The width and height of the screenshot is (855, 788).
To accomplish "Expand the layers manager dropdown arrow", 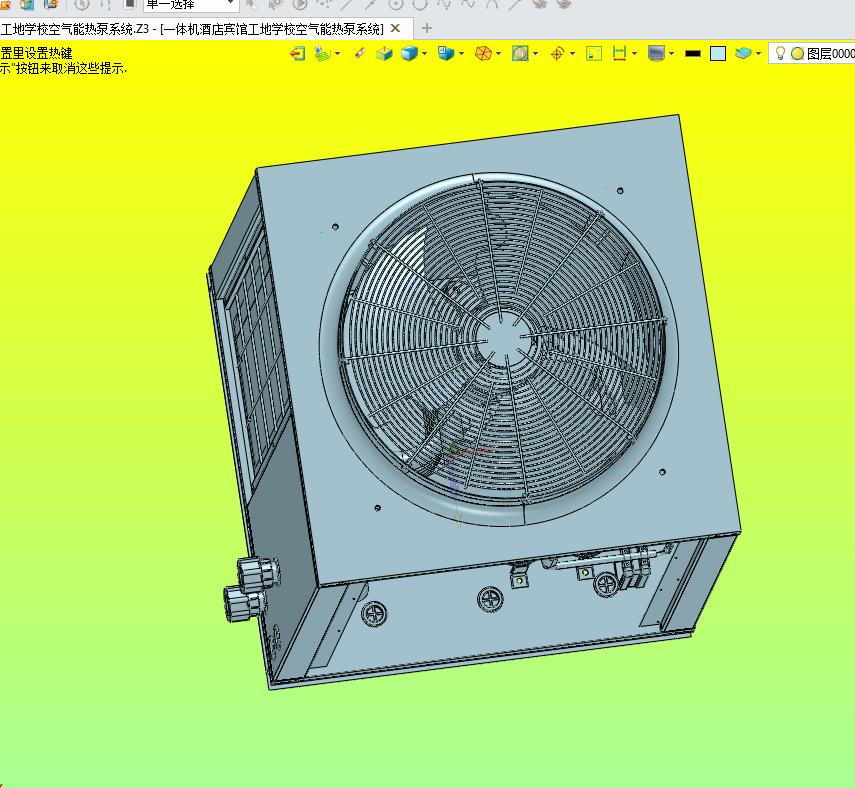I will (758, 53).
